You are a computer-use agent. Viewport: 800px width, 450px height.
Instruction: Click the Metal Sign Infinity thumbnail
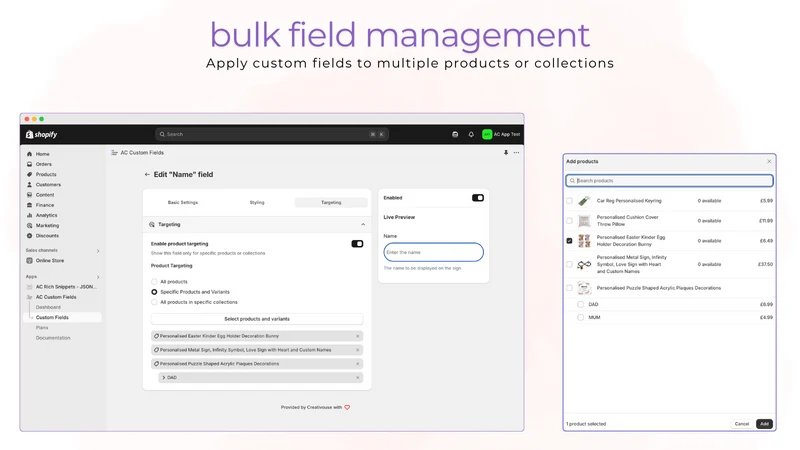[584, 264]
